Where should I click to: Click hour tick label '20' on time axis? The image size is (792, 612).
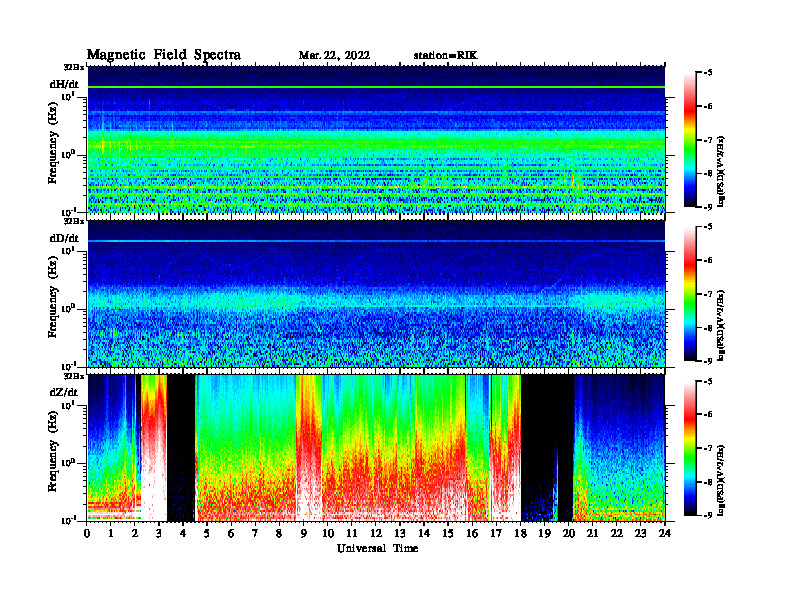569,534
